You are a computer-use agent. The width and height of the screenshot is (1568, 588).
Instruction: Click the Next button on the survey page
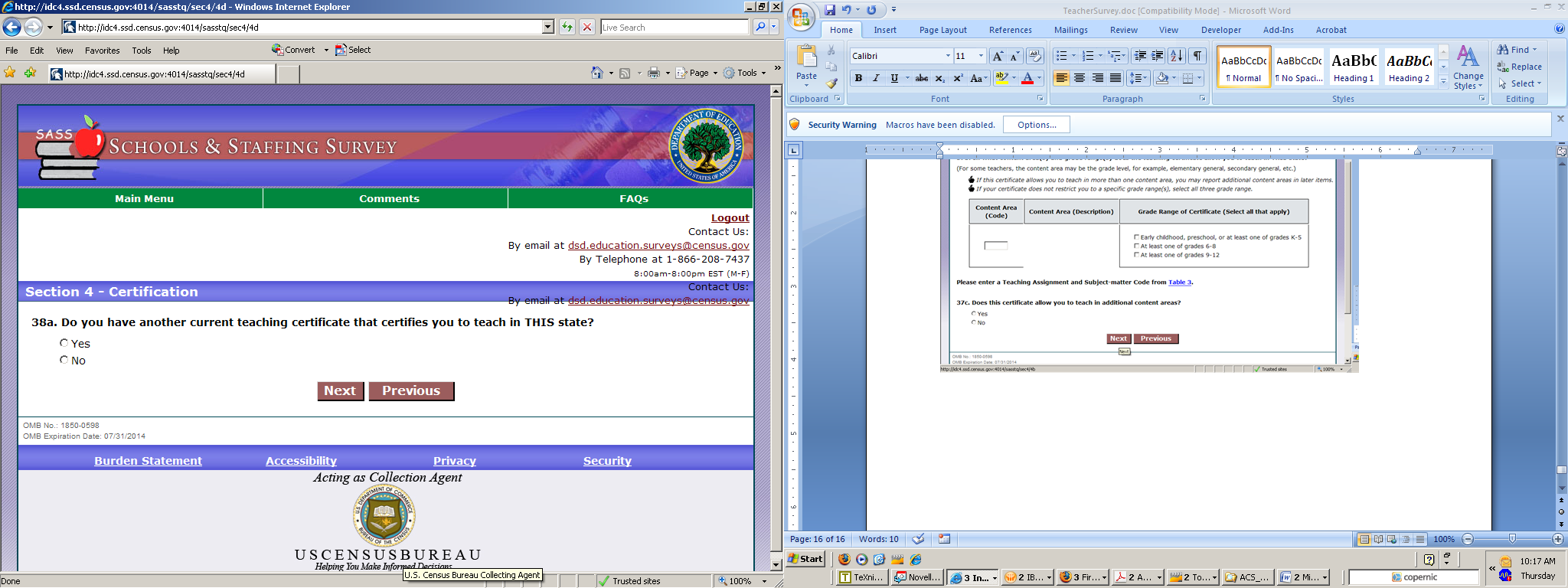click(340, 391)
